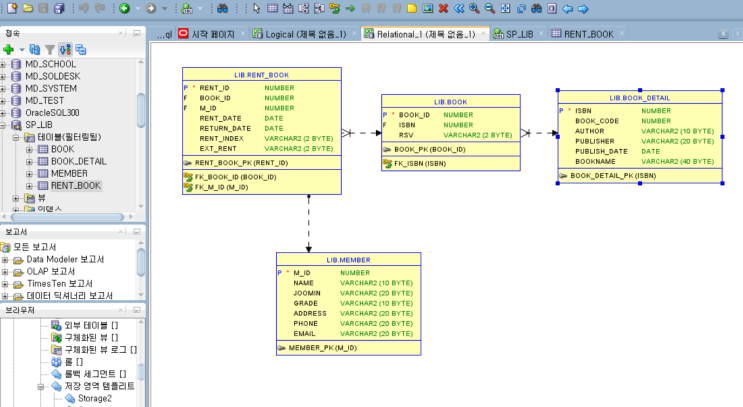The width and height of the screenshot is (743, 407).
Task: Select the New Table tool
Action: click(272, 8)
